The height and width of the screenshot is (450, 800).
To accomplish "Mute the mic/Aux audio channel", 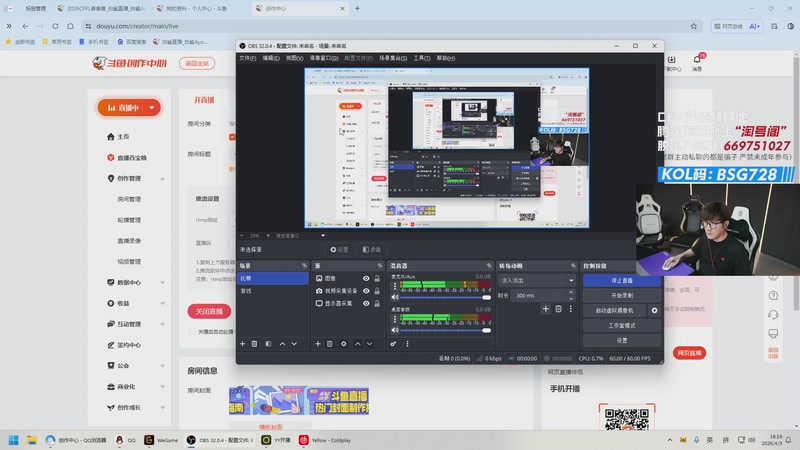I will 395,297.
